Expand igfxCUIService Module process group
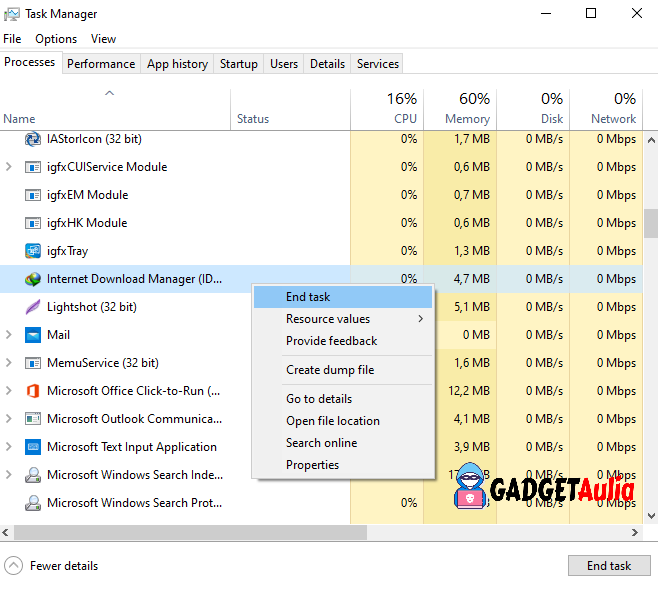This screenshot has height=589, width=658. point(8,167)
